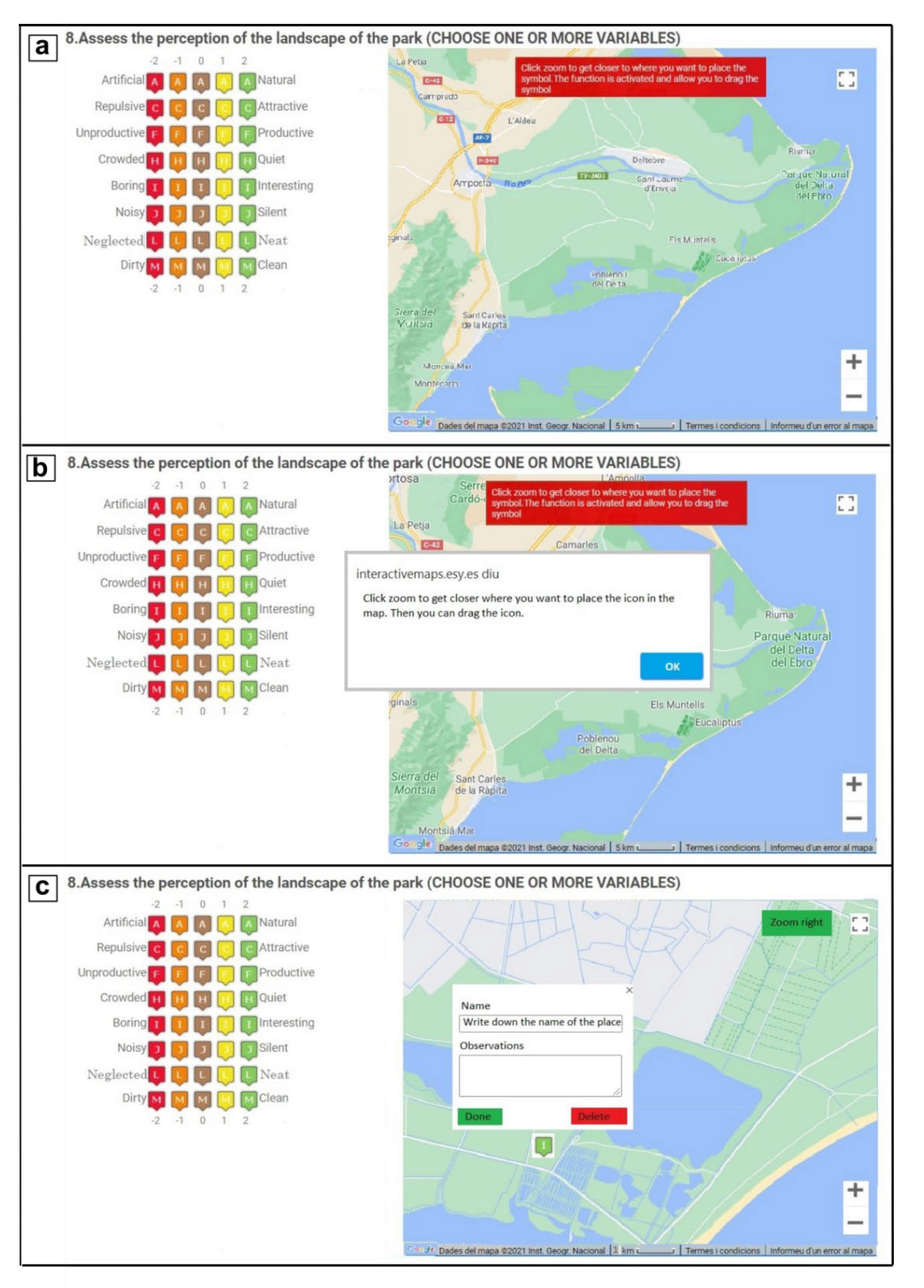Select the red Artificial marker in panel a
The width and height of the screenshot is (924, 1288).
pyautogui.click(x=155, y=82)
